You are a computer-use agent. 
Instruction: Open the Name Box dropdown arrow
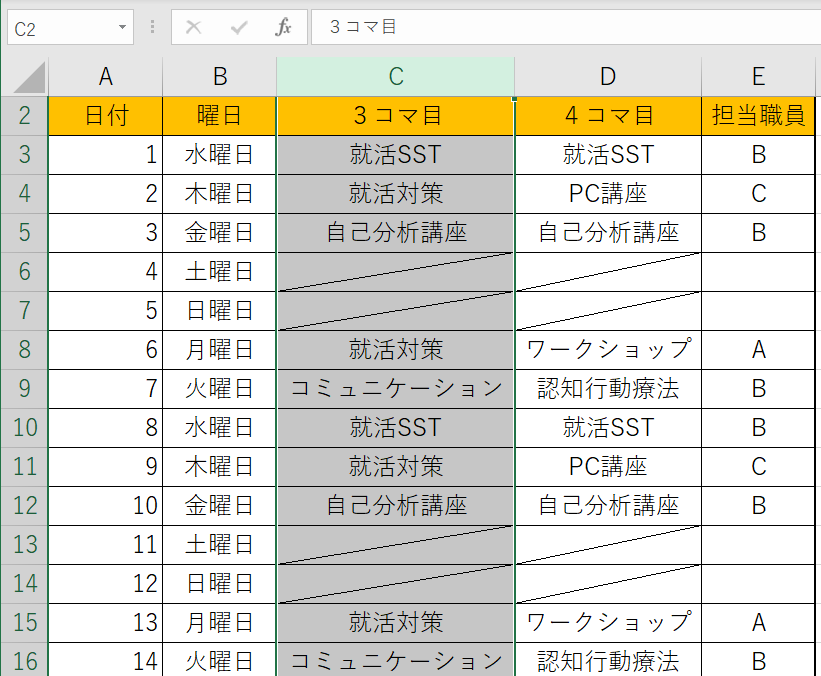point(122,28)
